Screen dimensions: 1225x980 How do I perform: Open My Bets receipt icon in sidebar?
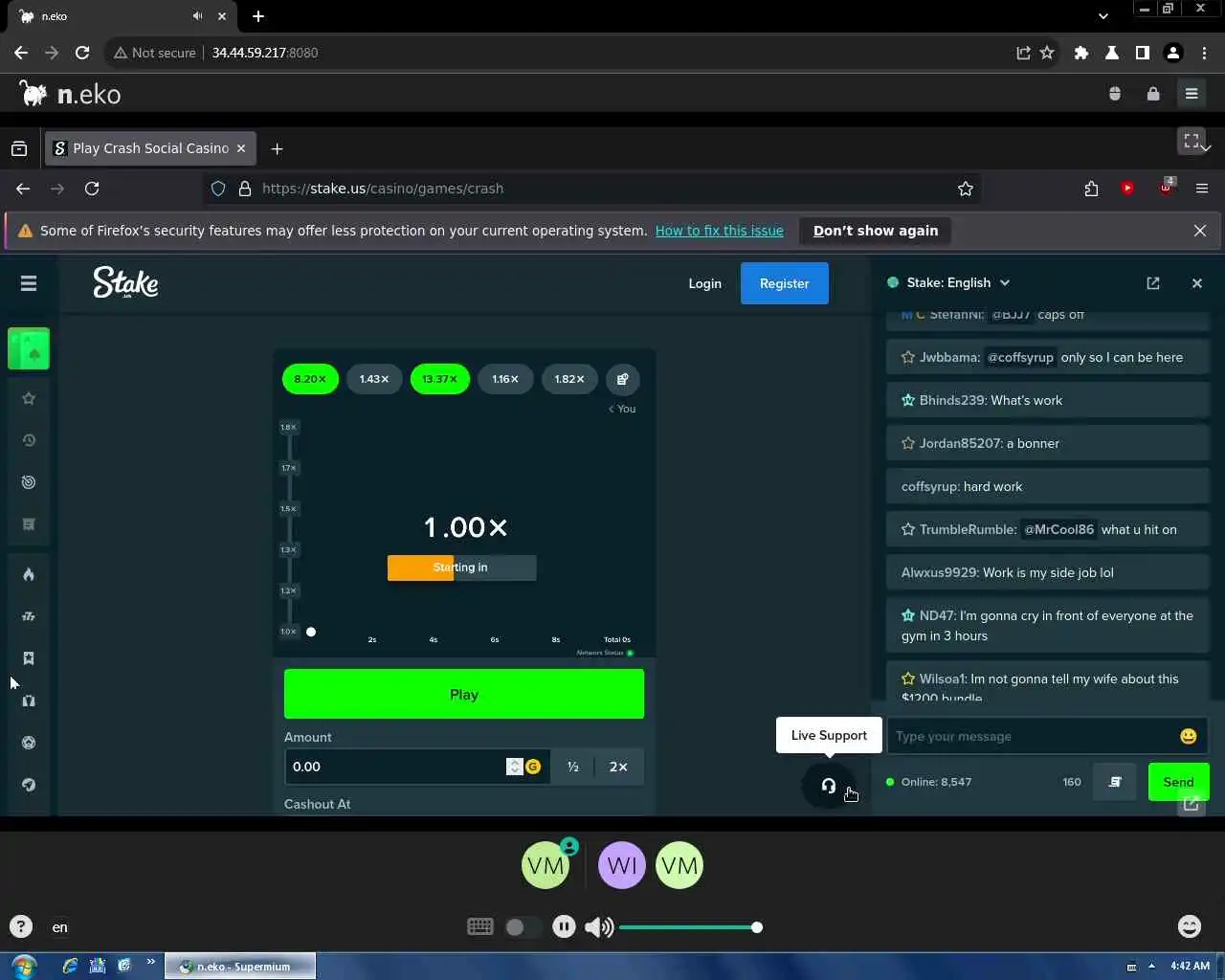click(x=29, y=524)
